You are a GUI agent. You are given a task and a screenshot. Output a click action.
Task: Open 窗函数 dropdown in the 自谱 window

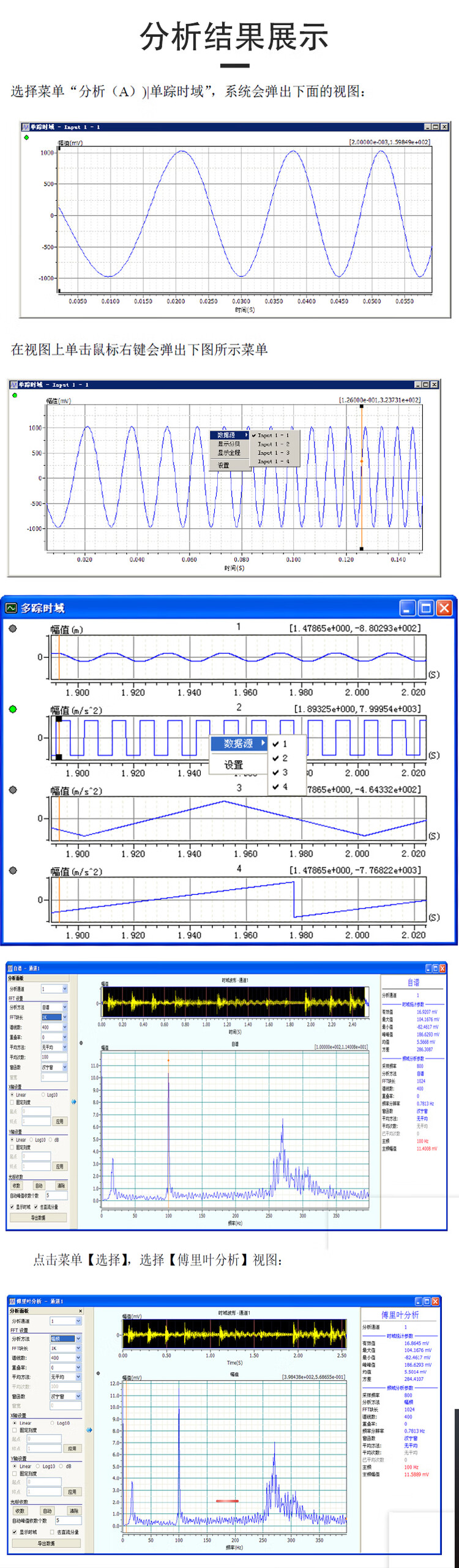(x=54, y=1067)
